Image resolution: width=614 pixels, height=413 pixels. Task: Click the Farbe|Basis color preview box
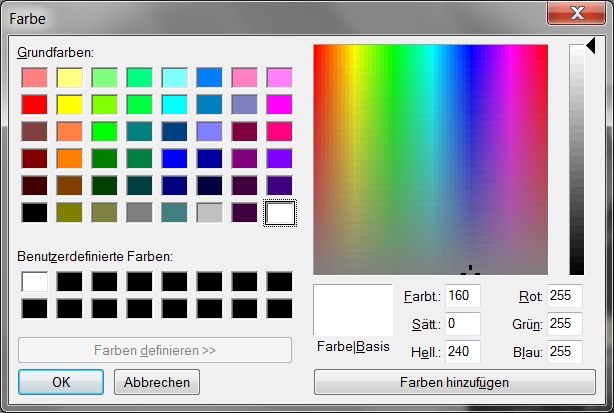click(353, 310)
